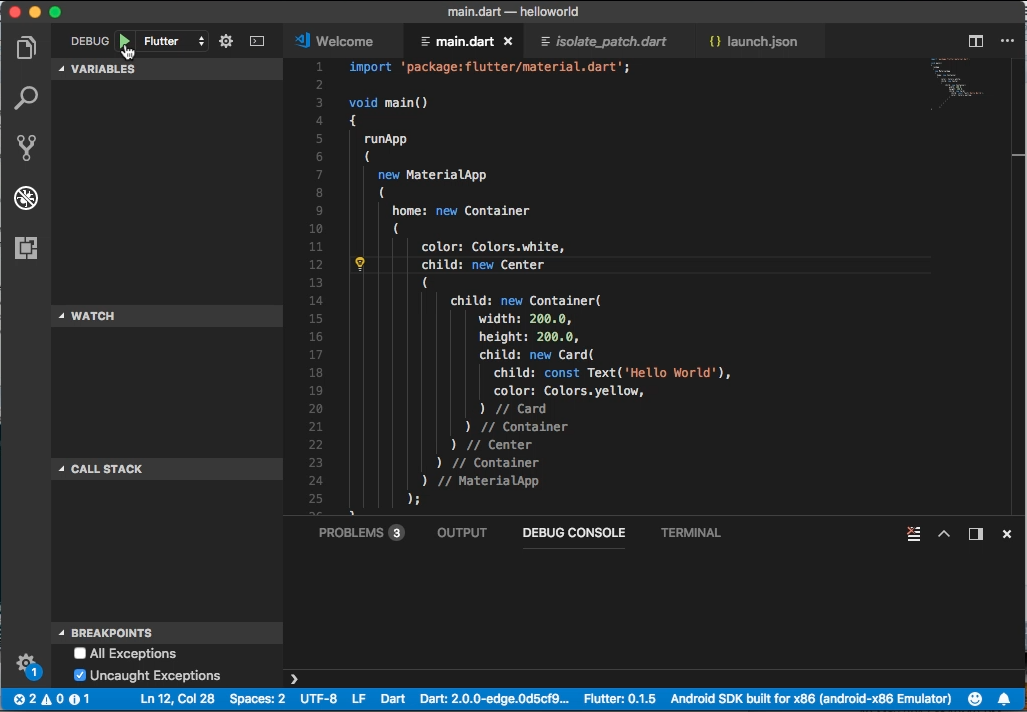Show errors and warnings counts in status bar

[52, 699]
